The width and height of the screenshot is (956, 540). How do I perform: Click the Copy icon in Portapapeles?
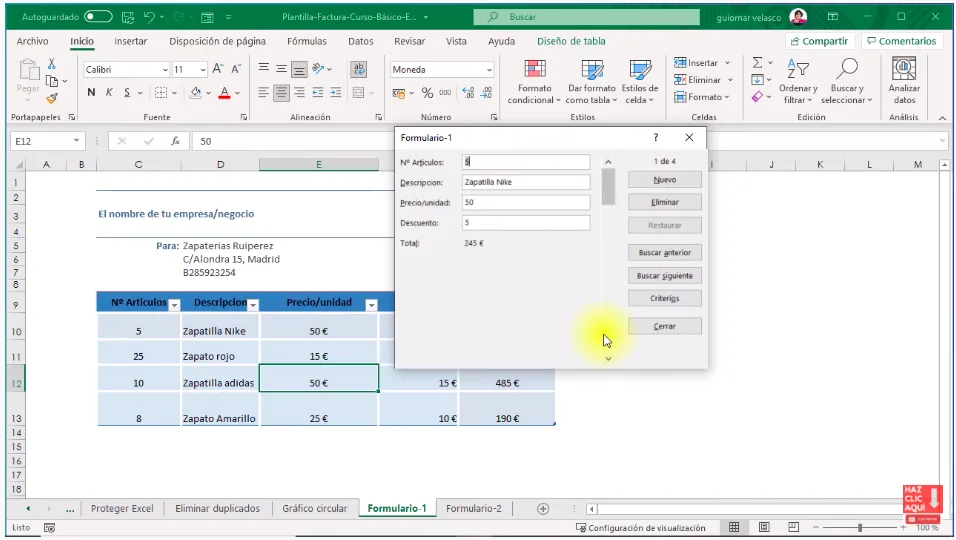52,80
